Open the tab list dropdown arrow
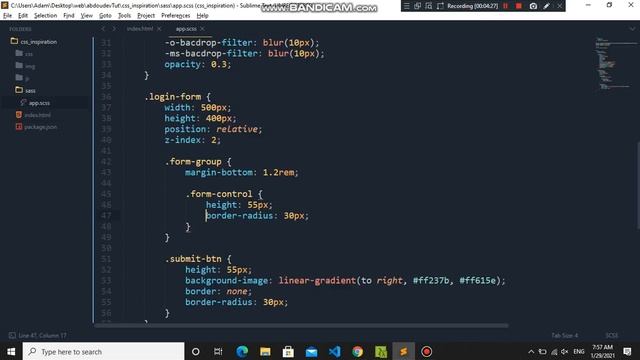 click(x=632, y=29)
